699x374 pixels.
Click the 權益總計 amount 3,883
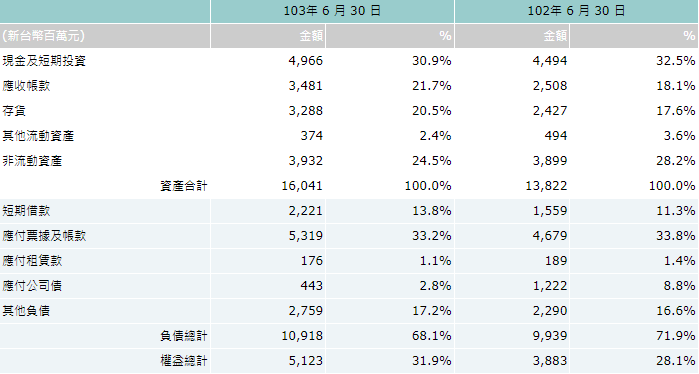pyautogui.click(x=550, y=360)
